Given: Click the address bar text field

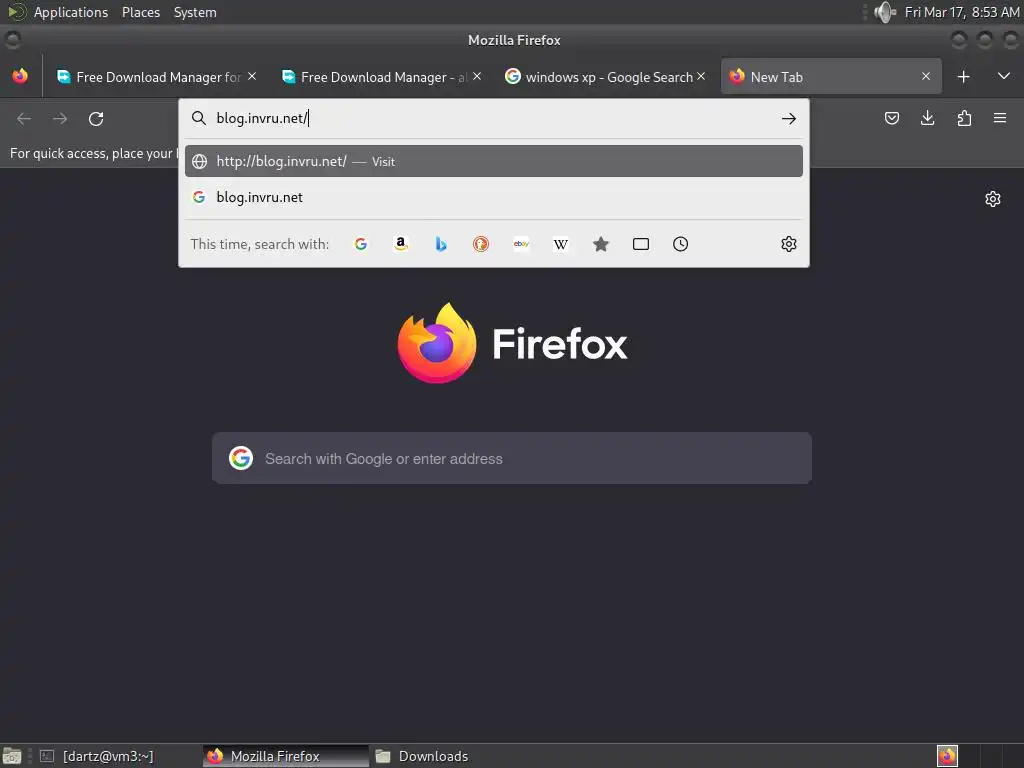Looking at the screenshot, I should coord(494,118).
